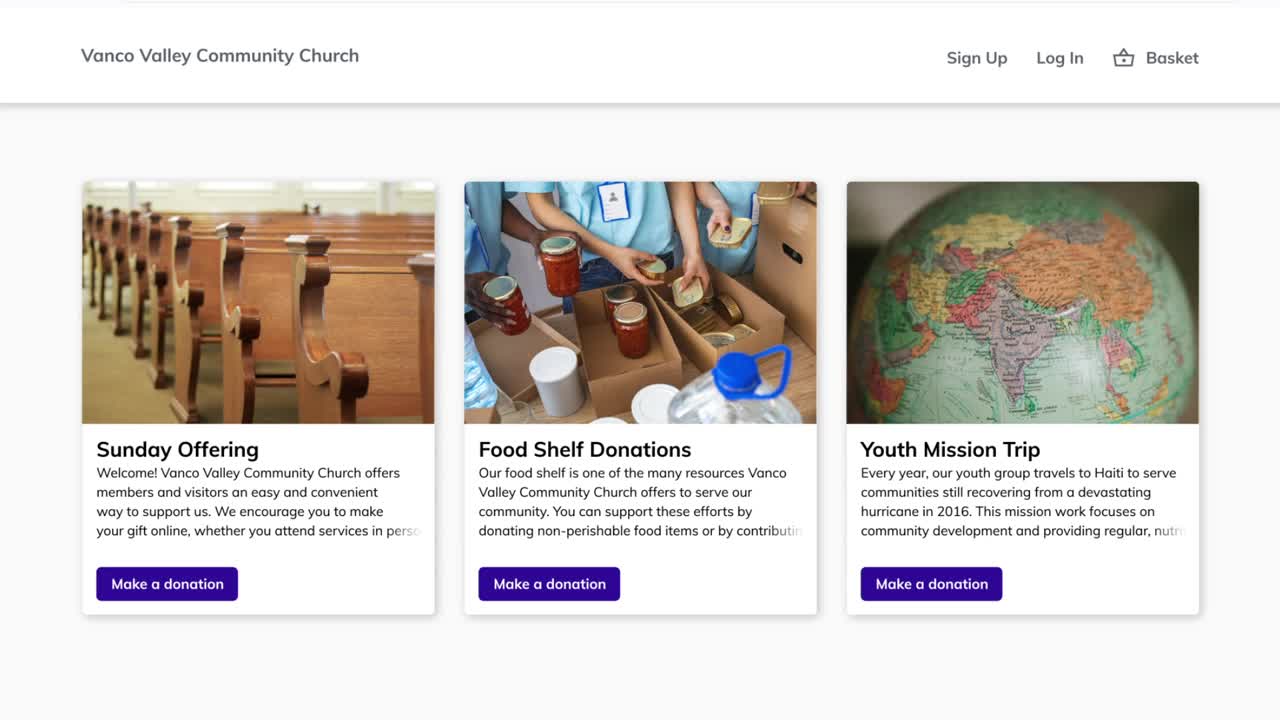
Task: Click the header navigation area near Log In
Action: pyautogui.click(x=1059, y=57)
